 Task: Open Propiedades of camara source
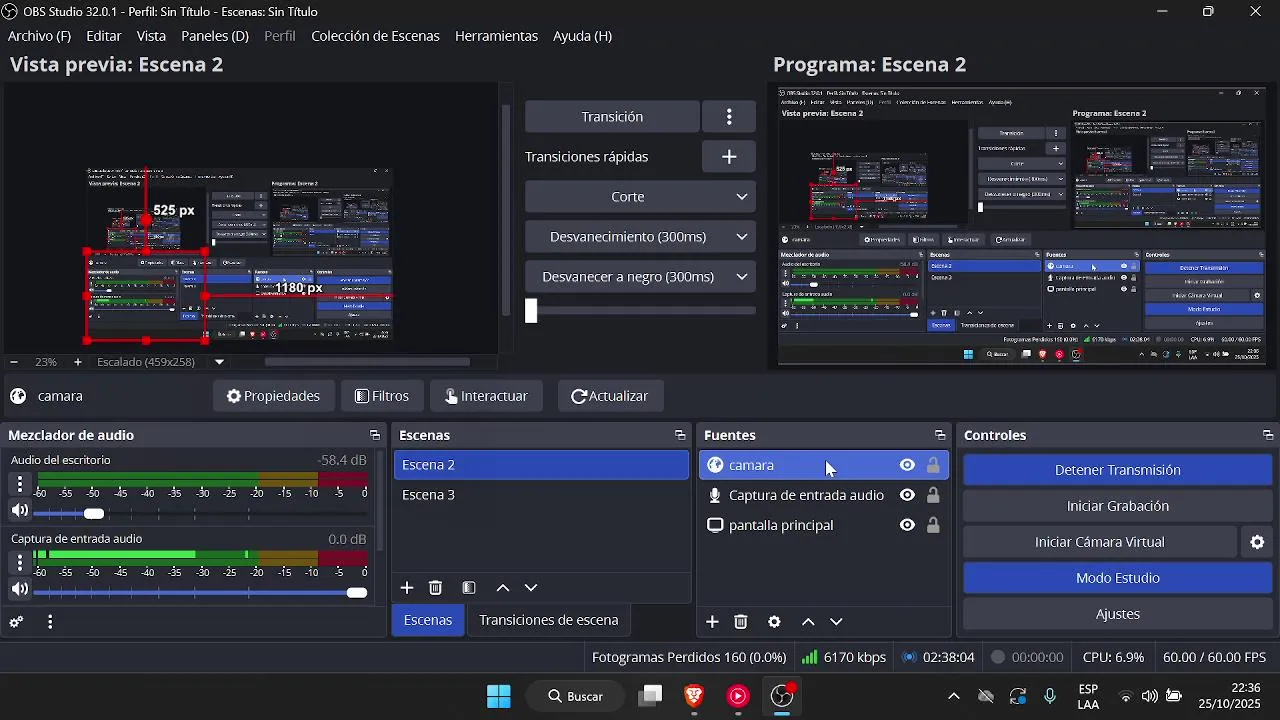click(x=273, y=396)
